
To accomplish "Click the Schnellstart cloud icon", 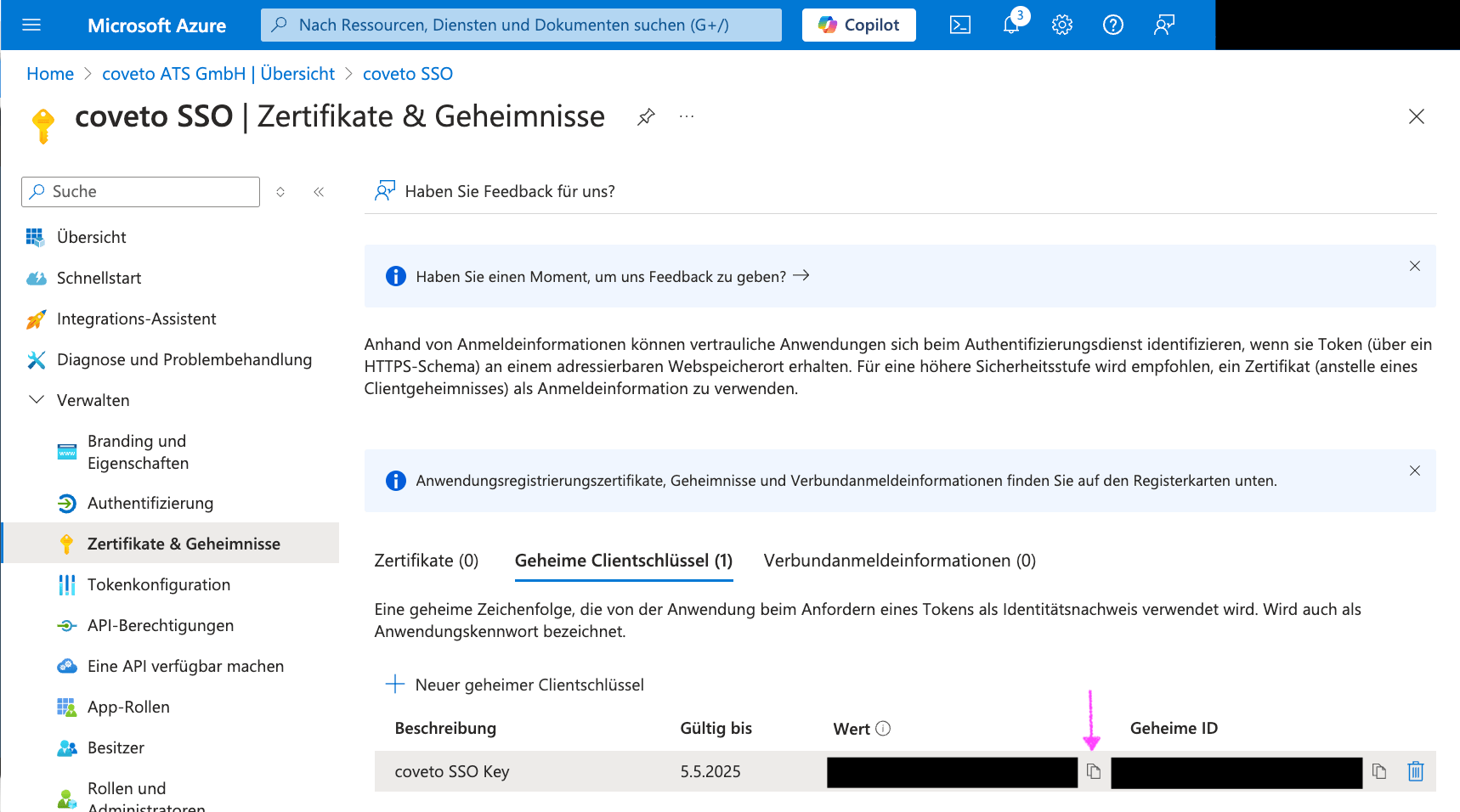I will [36, 278].
